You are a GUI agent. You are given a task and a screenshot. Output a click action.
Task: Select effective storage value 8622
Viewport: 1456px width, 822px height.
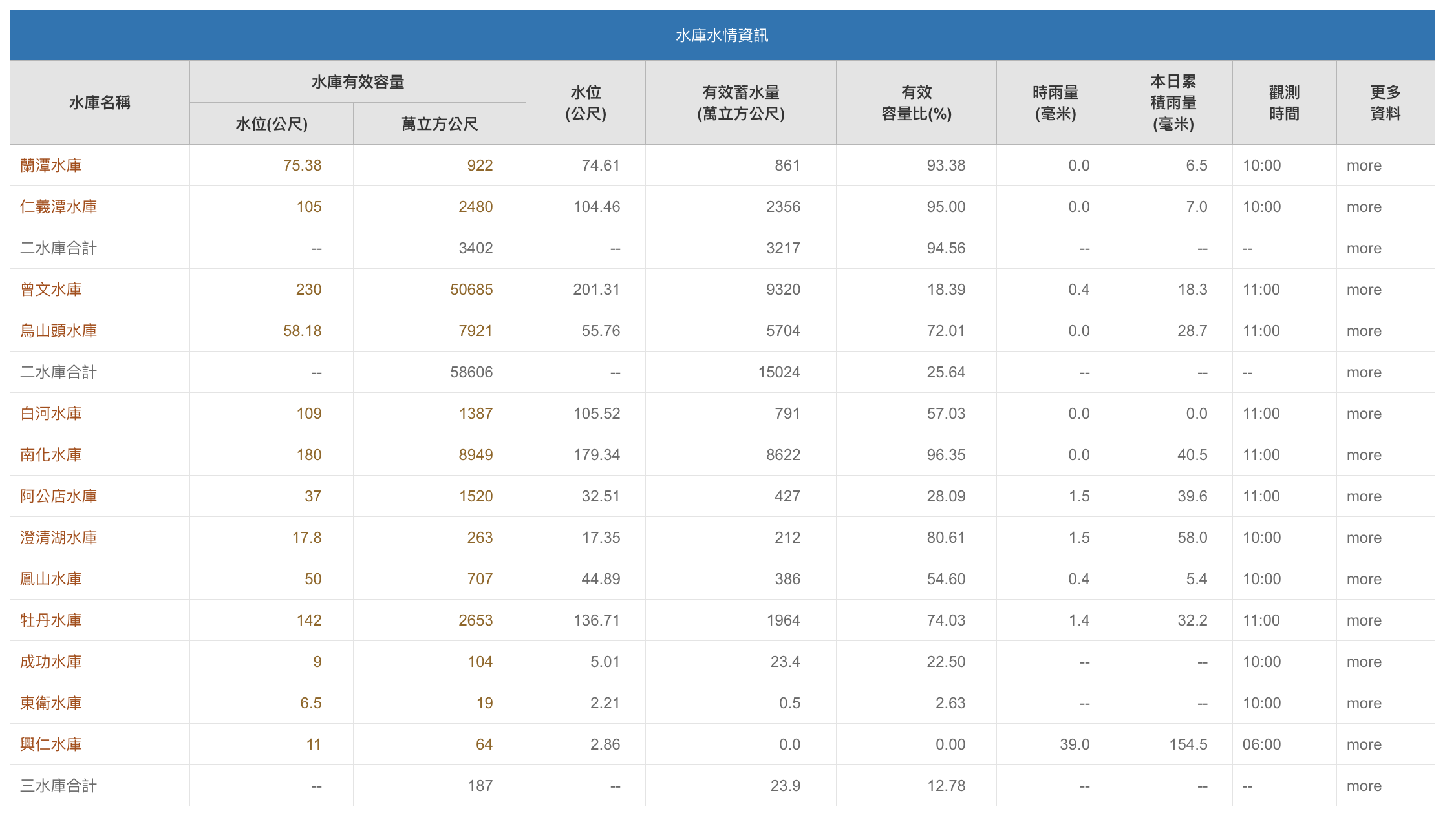(783, 455)
